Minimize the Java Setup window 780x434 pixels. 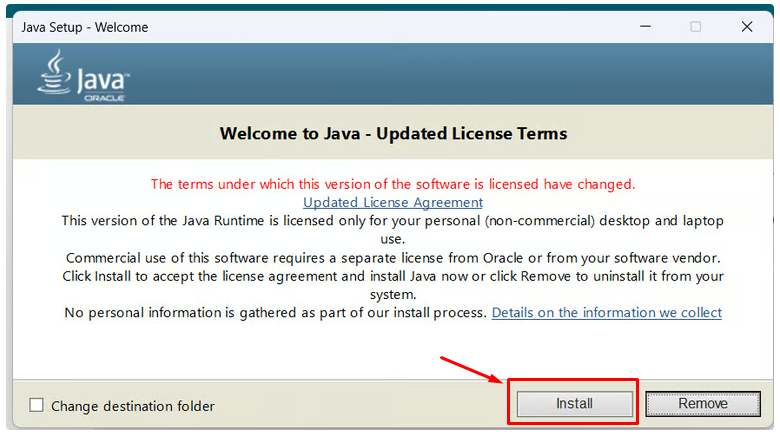click(645, 26)
